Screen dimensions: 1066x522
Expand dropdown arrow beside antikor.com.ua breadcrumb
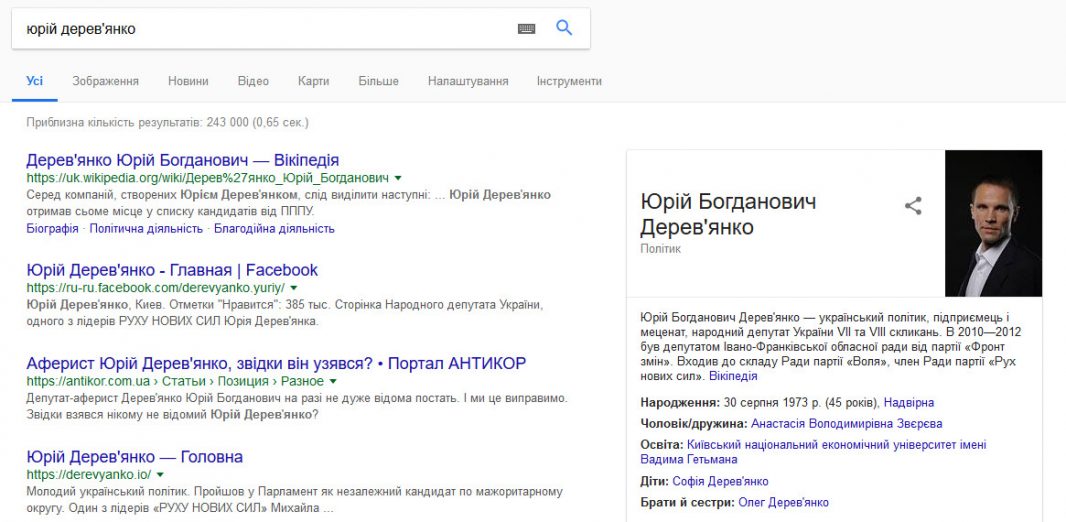[332, 381]
